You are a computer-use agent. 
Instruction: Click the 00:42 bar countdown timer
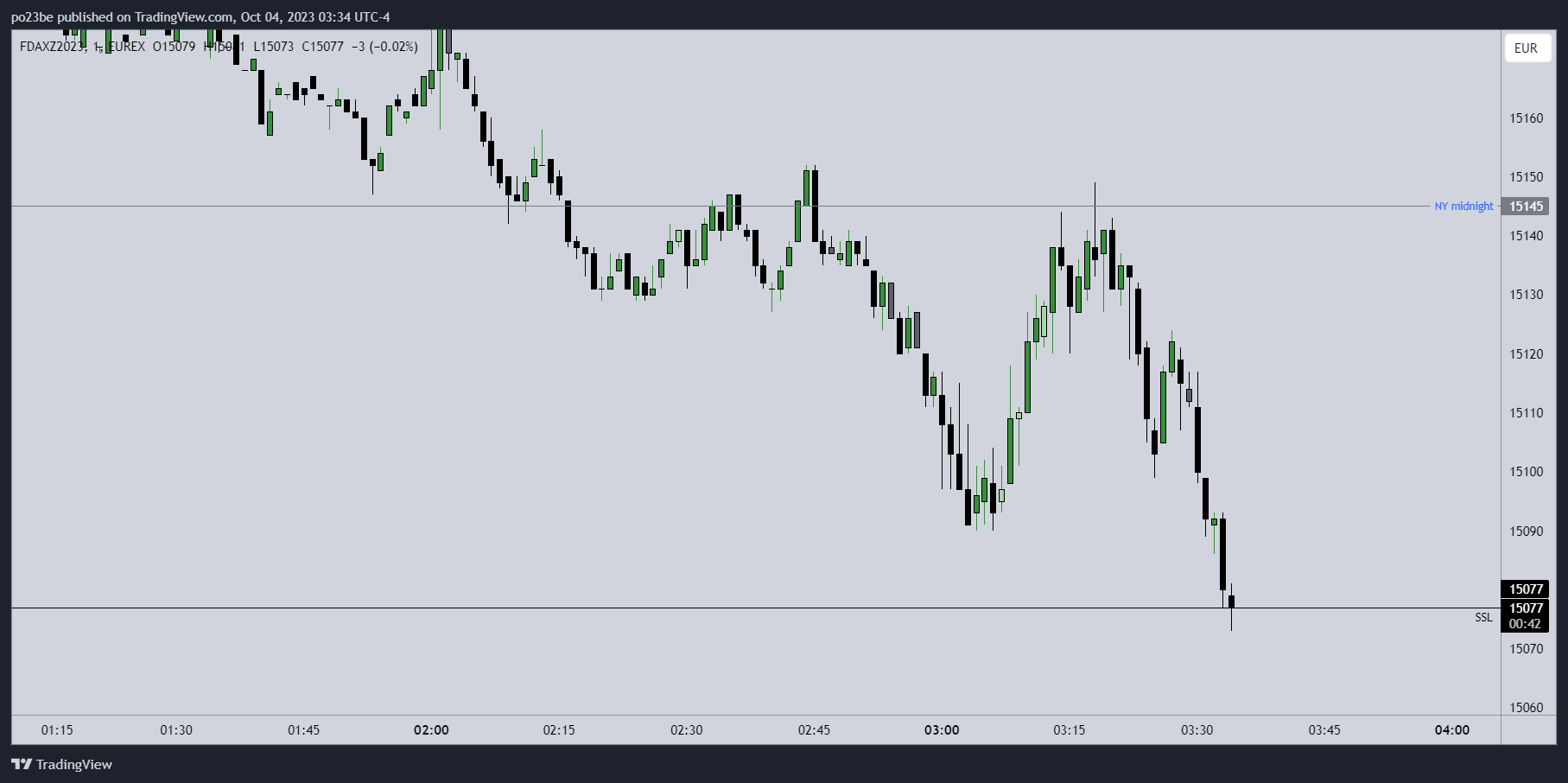(1525, 624)
